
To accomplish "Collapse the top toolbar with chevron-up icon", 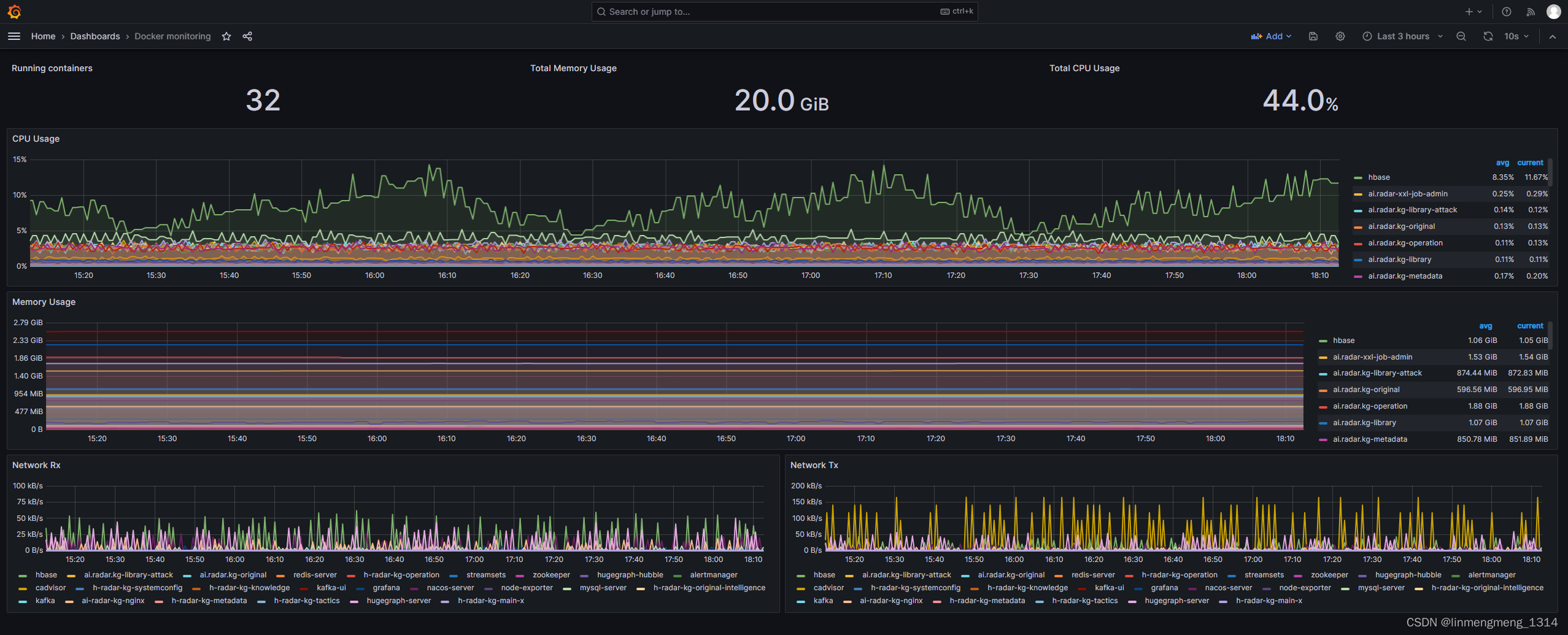I will tap(1553, 36).
